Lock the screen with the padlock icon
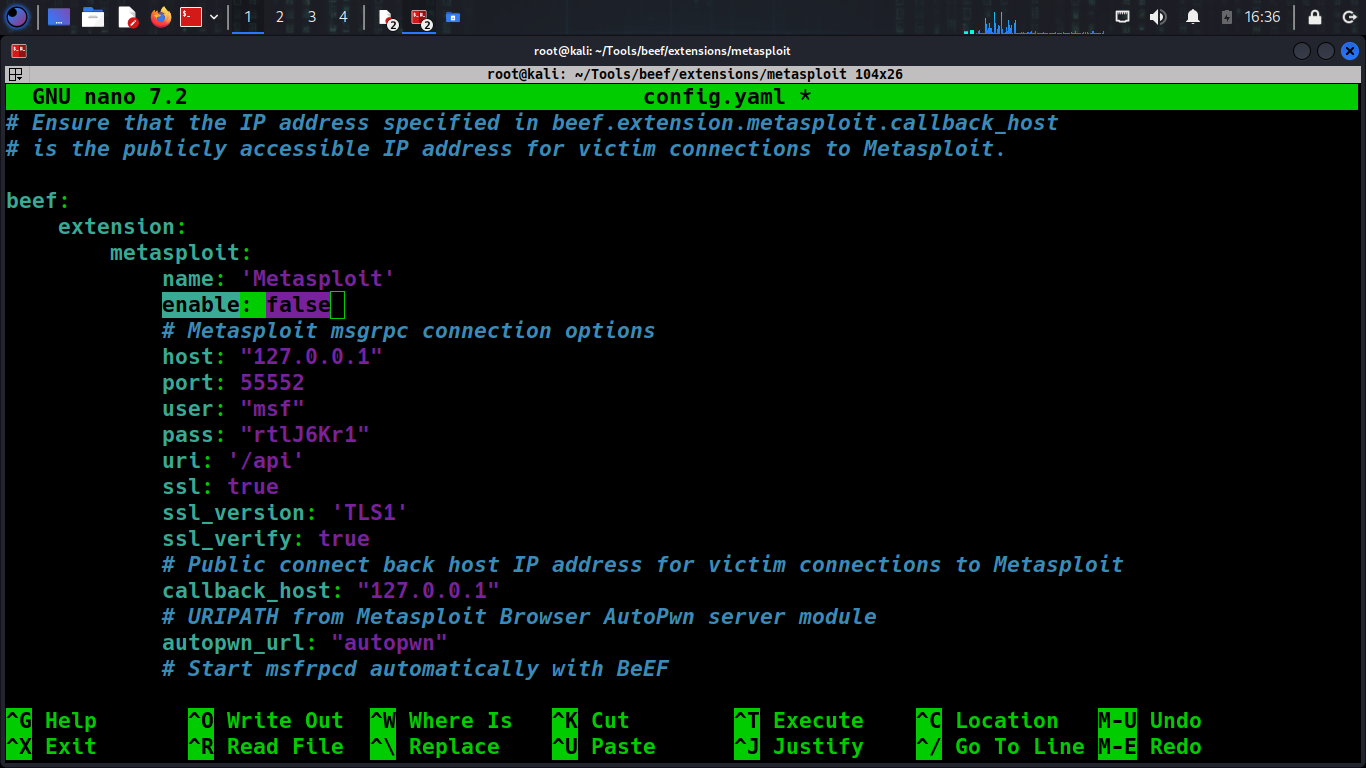The width and height of the screenshot is (1366, 768). pyautogui.click(x=1315, y=17)
